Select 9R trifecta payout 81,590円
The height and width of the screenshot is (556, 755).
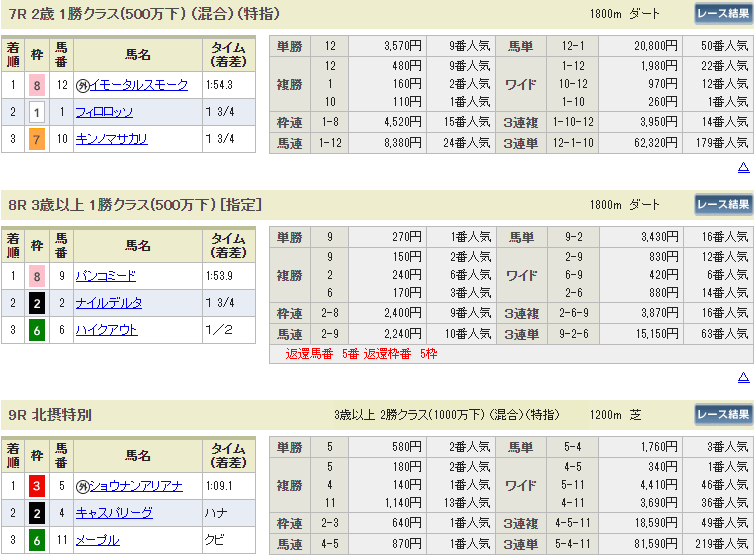656,544
